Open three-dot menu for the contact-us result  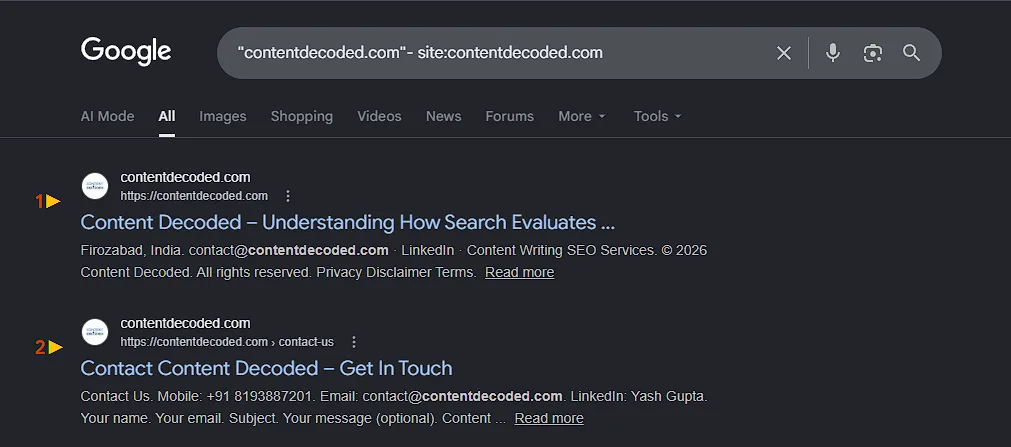click(353, 342)
